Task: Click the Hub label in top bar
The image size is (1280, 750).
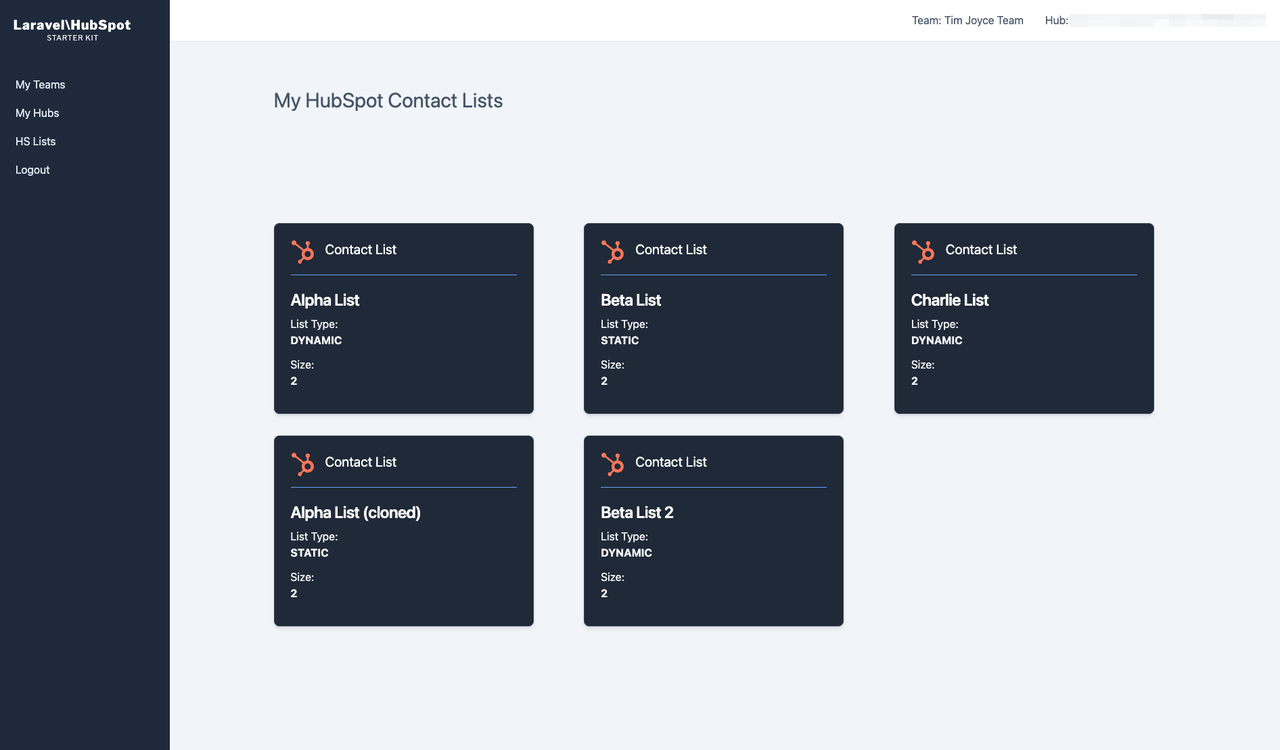Action: click(1056, 20)
